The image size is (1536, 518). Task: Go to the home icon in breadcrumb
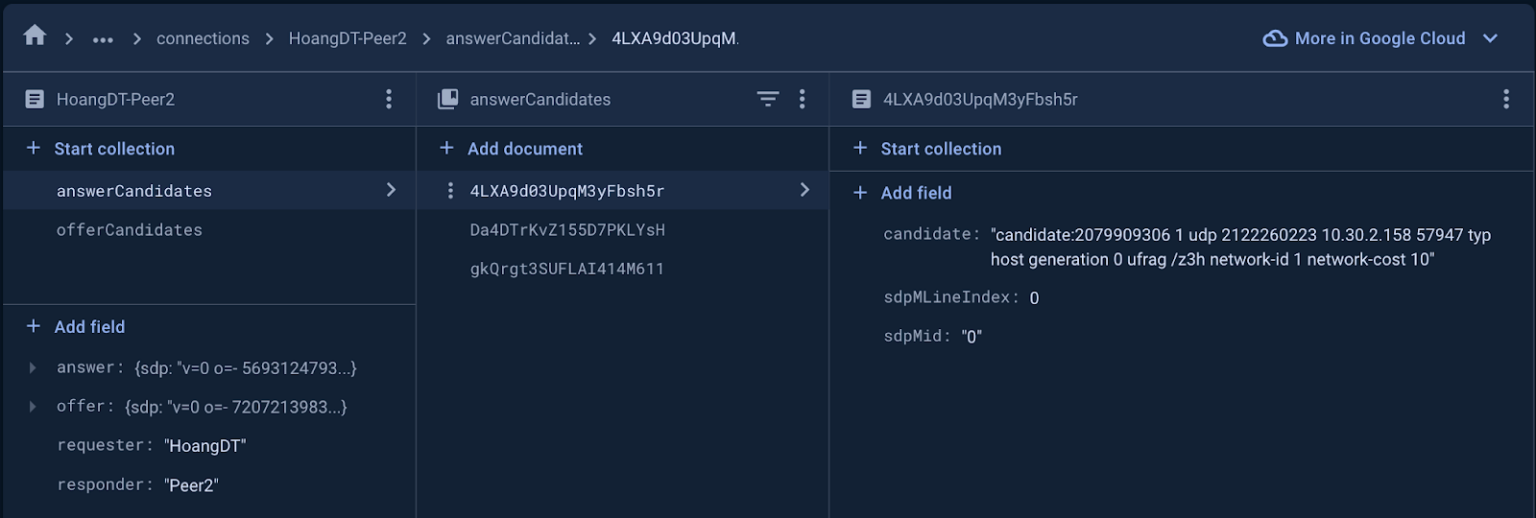point(35,36)
